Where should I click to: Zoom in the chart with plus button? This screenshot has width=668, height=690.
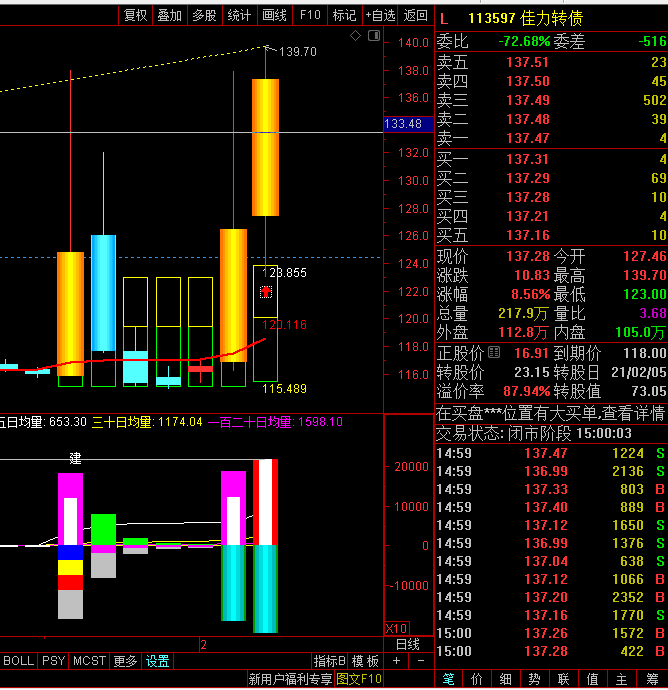pyautogui.click(x=396, y=661)
